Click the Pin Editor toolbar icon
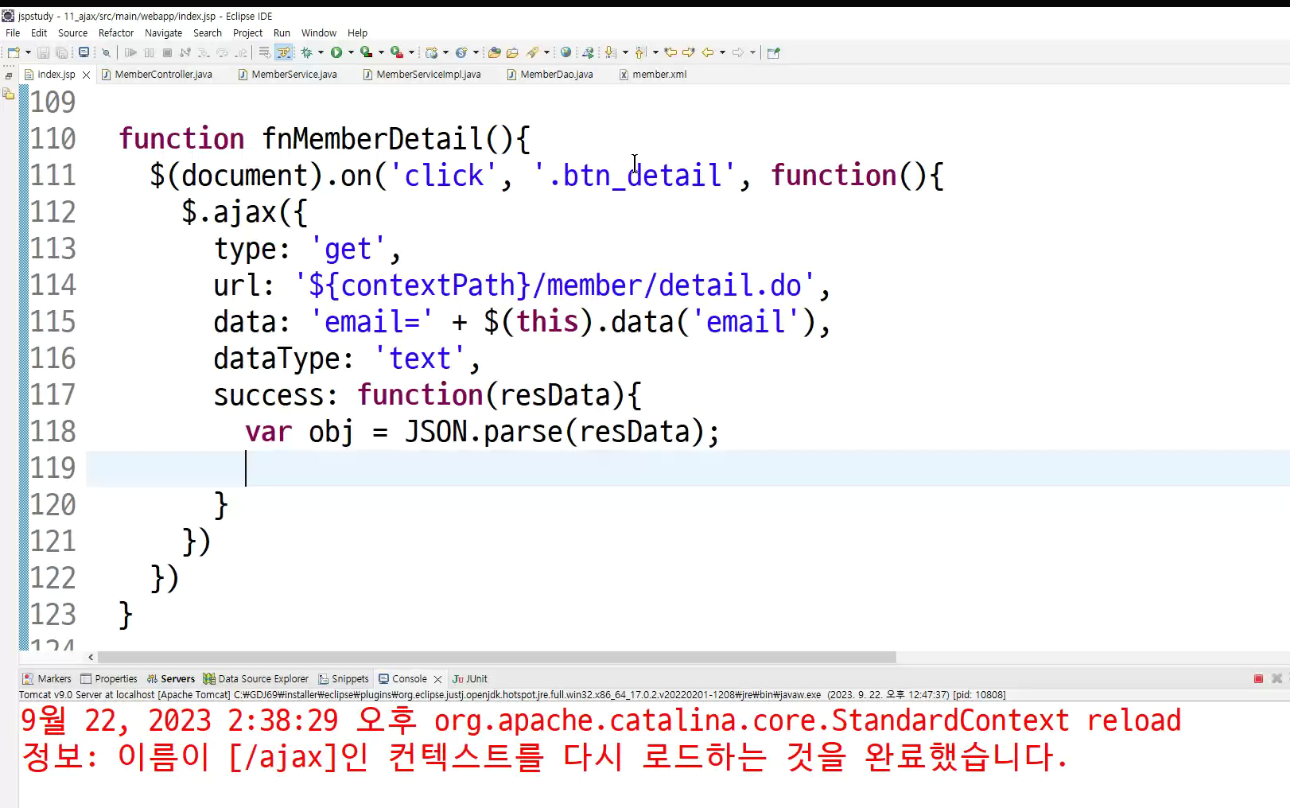The height and width of the screenshot is (808, 1290). click(x=773, y=52)
